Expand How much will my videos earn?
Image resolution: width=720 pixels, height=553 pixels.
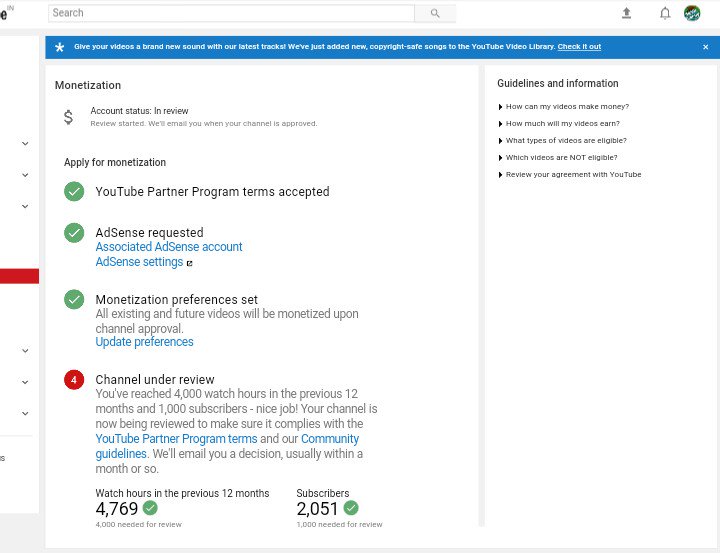559,124
